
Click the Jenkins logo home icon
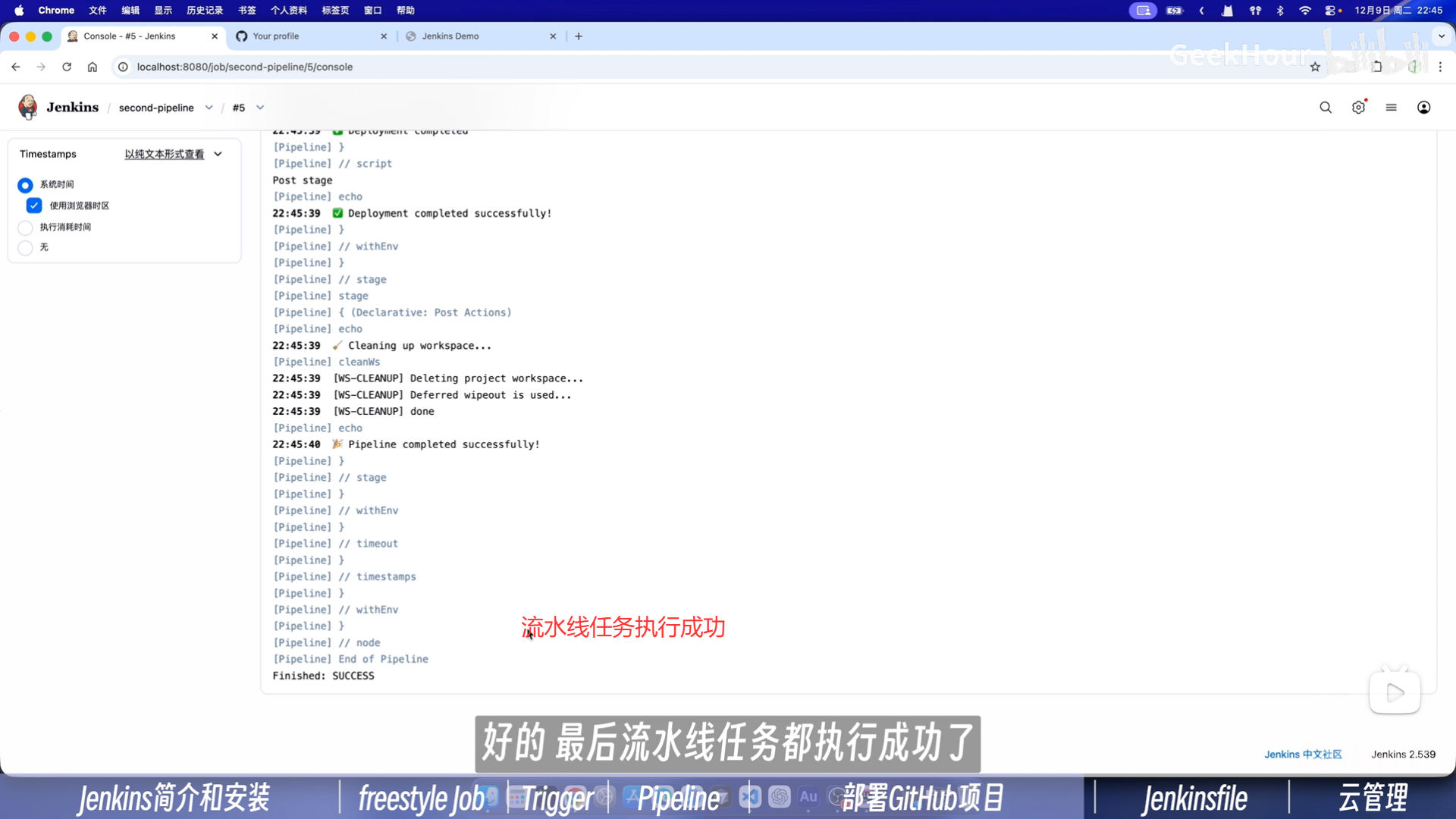tap(28, 107)
